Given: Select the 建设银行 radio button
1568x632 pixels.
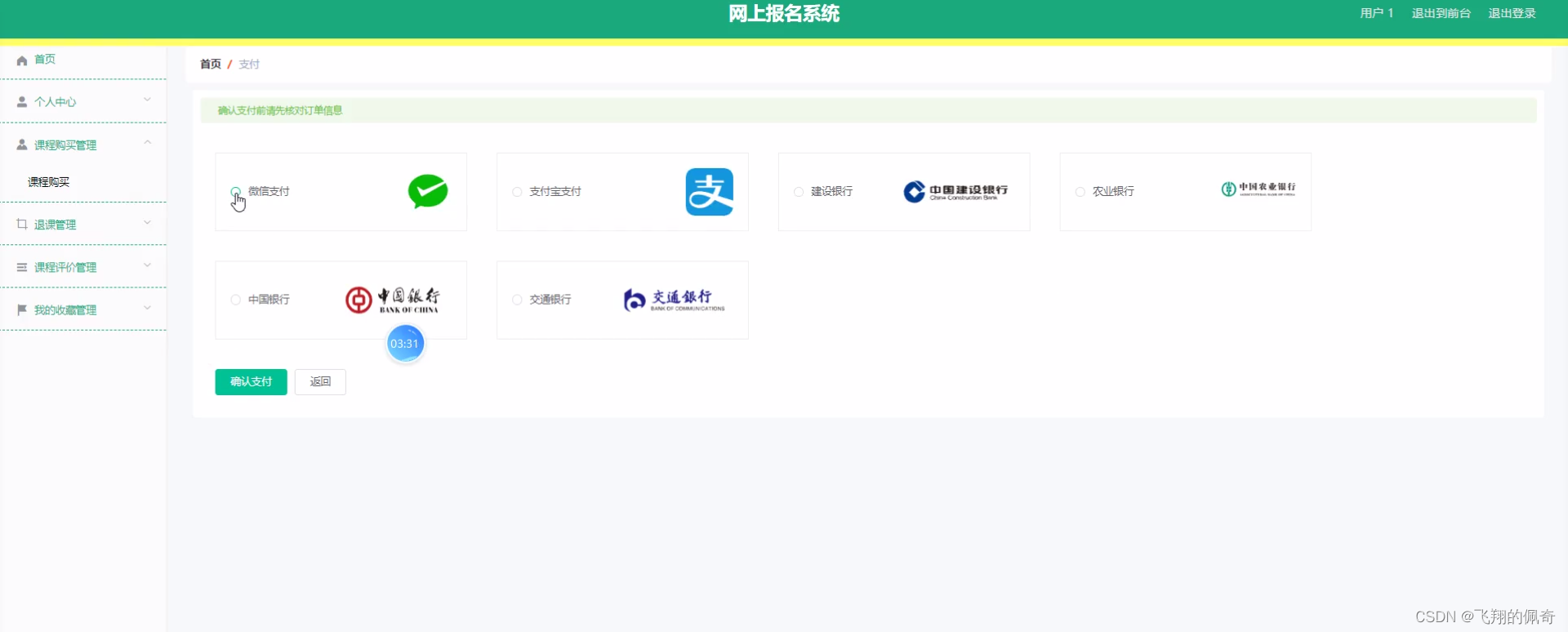Looking at the screenshot, I should pyautogui.click(x=799, y=192).
